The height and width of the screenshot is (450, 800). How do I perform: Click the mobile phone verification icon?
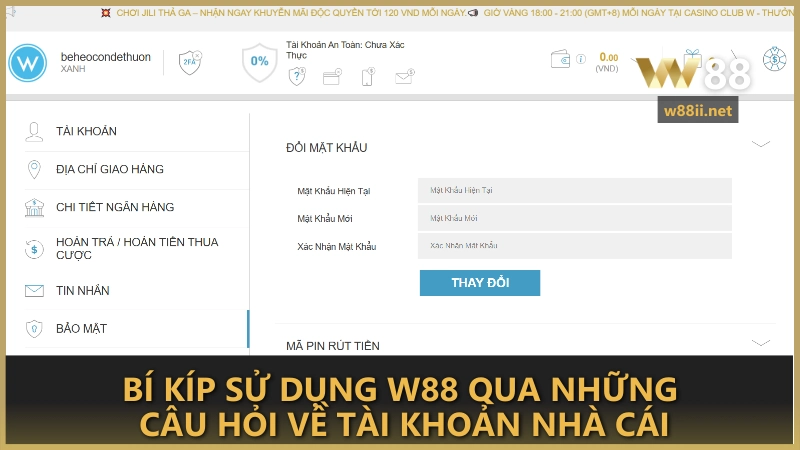(368, 77)
